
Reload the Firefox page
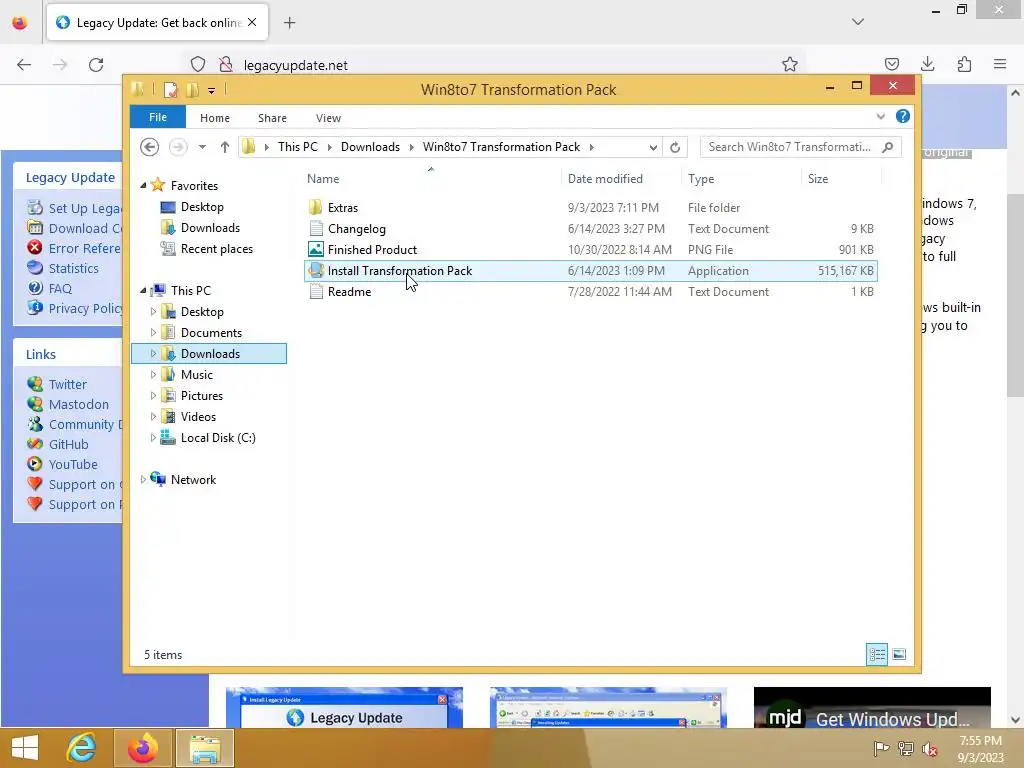click(96, 65)
